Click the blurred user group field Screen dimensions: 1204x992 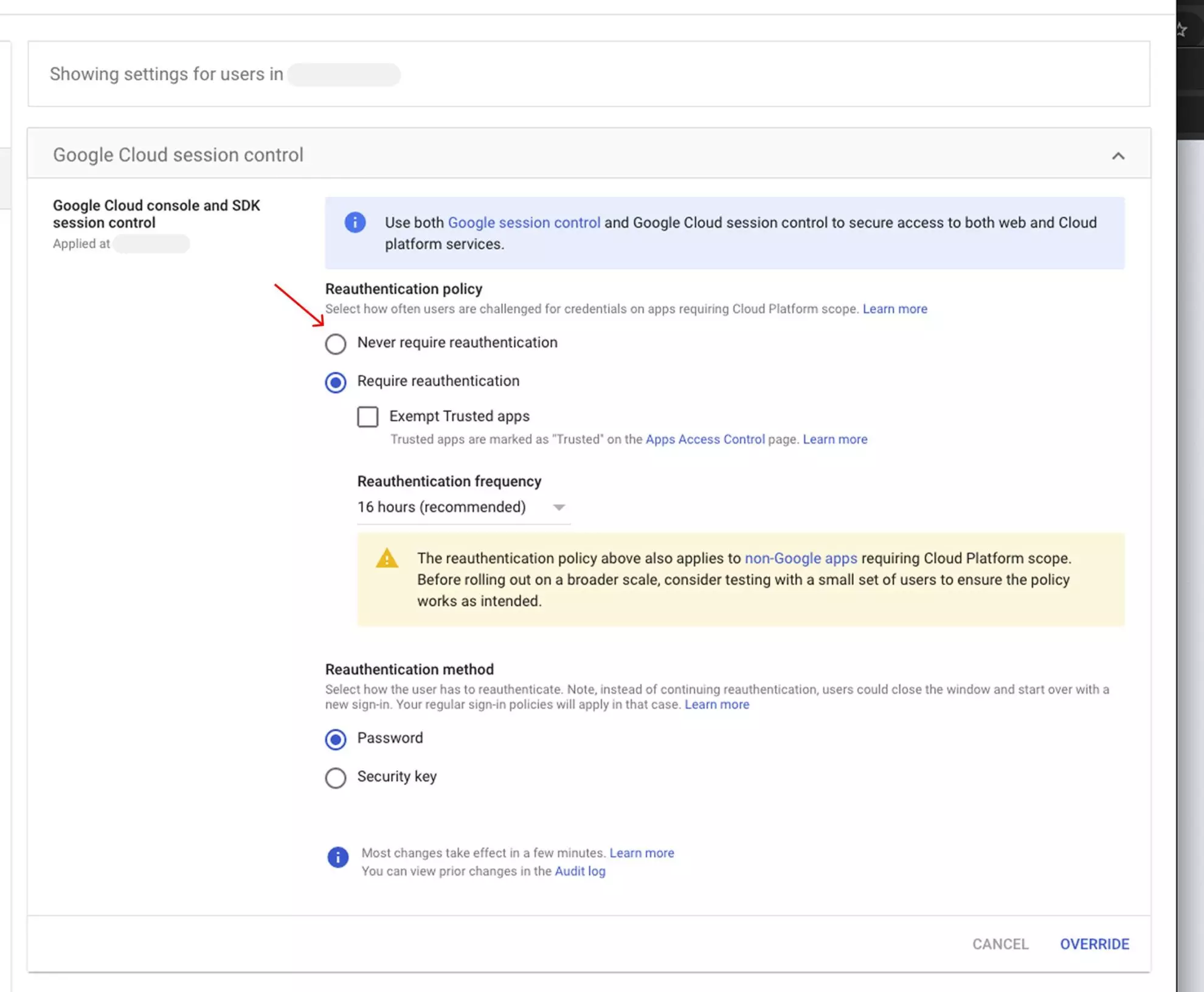344,74
